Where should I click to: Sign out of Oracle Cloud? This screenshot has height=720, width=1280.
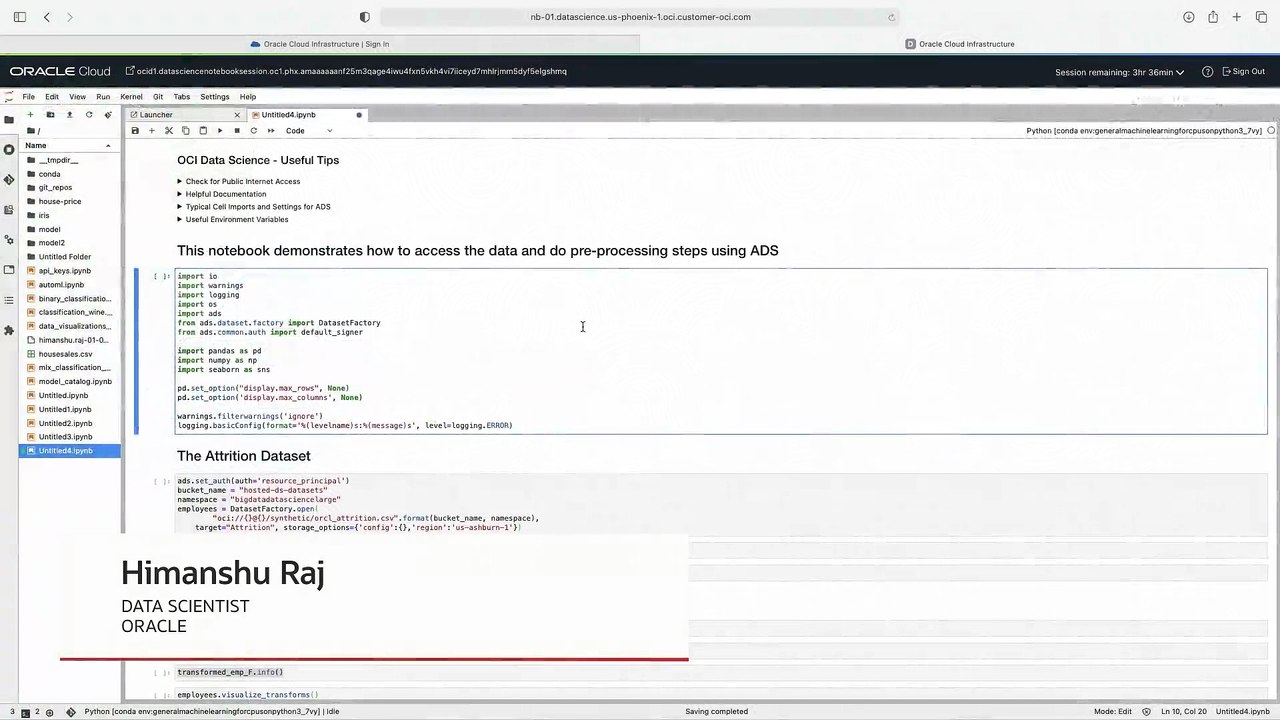point(1242,72)
